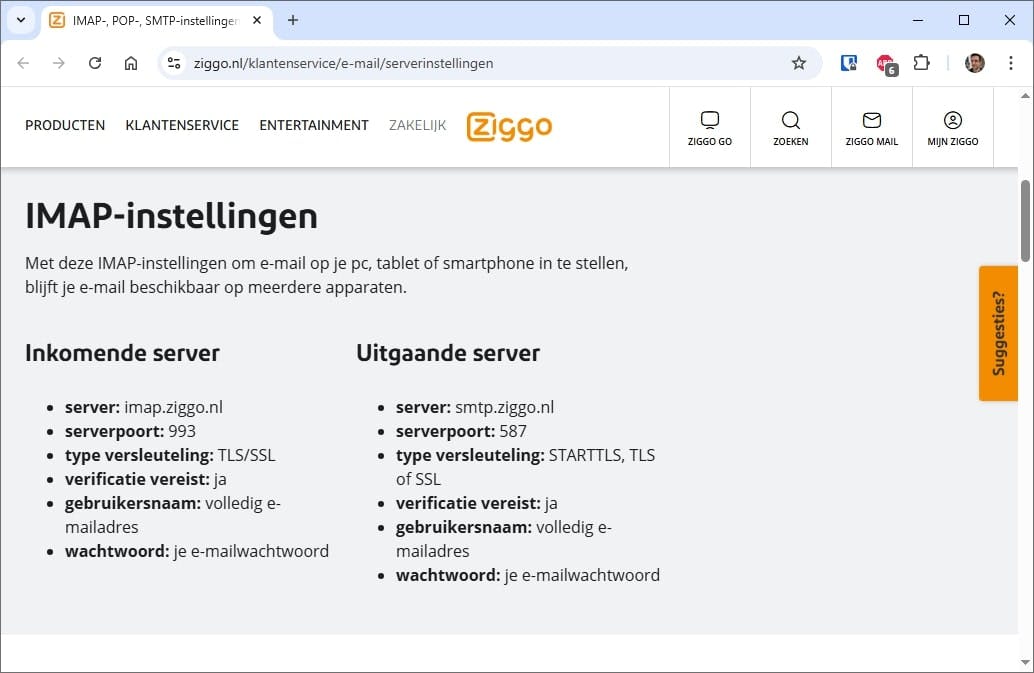Open the ENTERTAINMENT menu item
The height and width of the screenshot is (673, 1034).
[x=313, y=125]
